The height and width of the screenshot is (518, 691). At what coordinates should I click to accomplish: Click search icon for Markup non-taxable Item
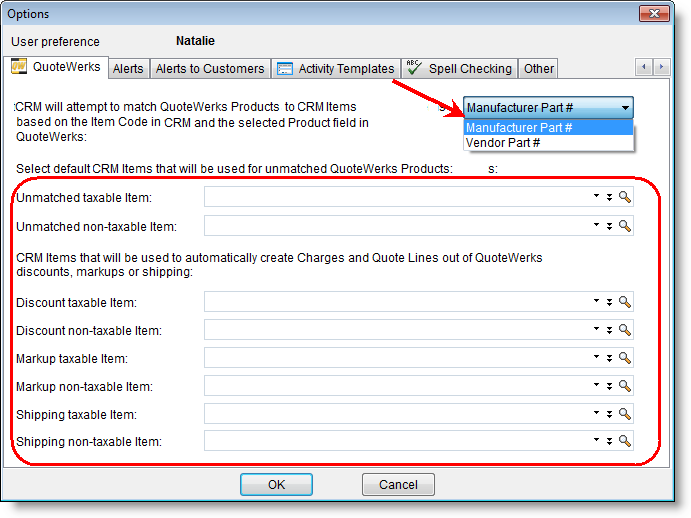(x=625, y=386)
